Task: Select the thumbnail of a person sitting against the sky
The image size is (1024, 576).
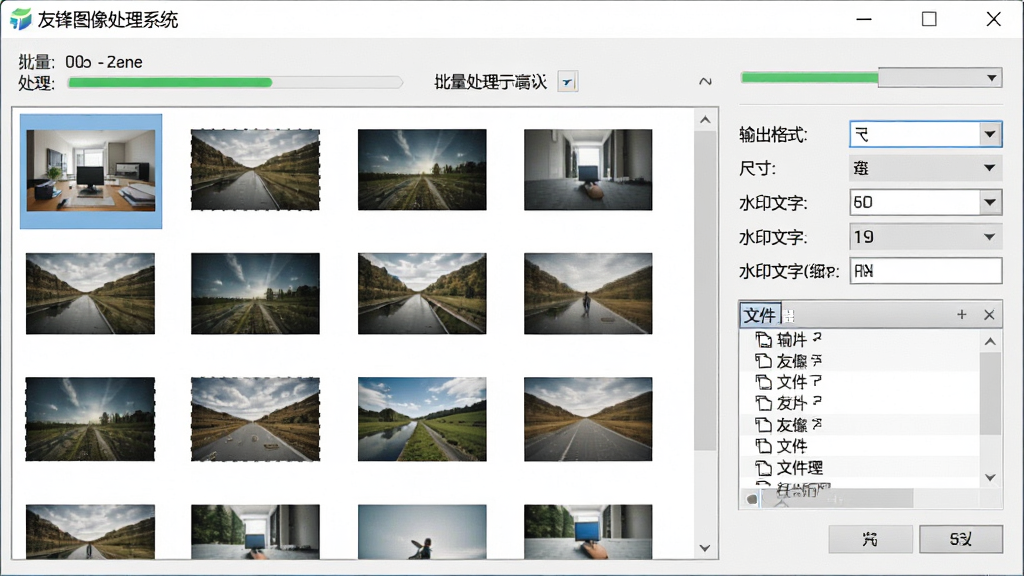Action: pos(422,532)
